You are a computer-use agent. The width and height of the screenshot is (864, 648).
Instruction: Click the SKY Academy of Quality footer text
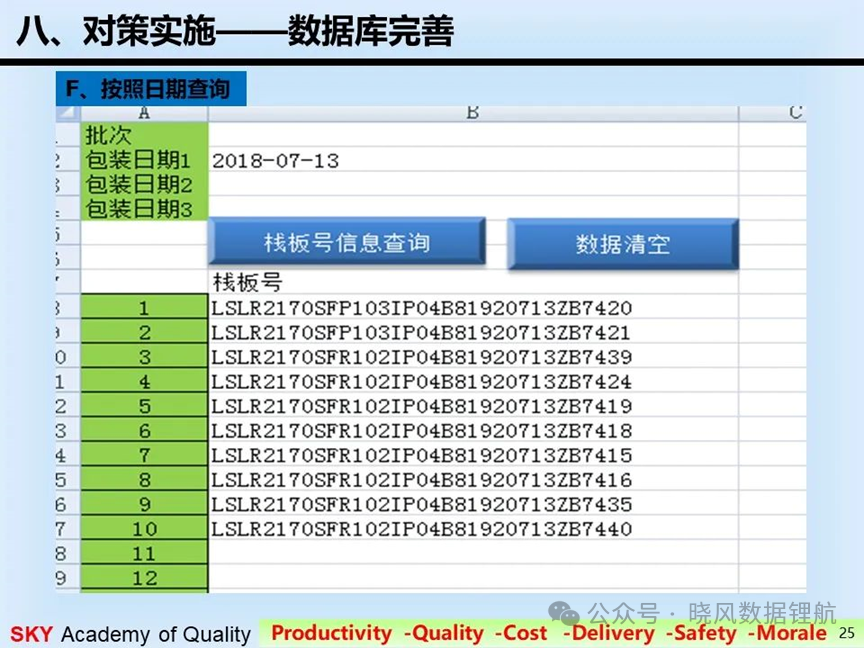coord(131,634)
